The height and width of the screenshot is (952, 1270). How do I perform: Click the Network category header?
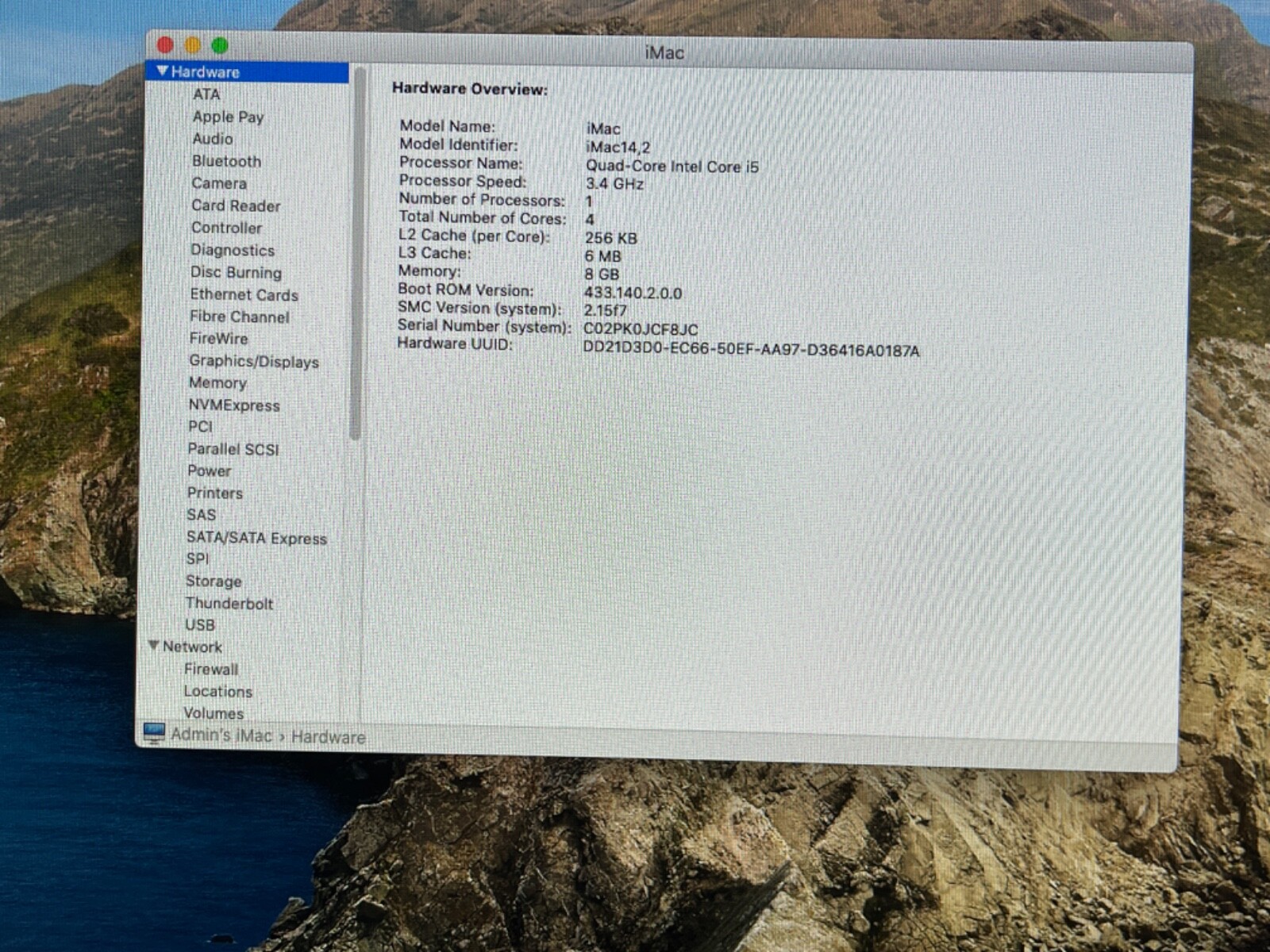point(192,647)
